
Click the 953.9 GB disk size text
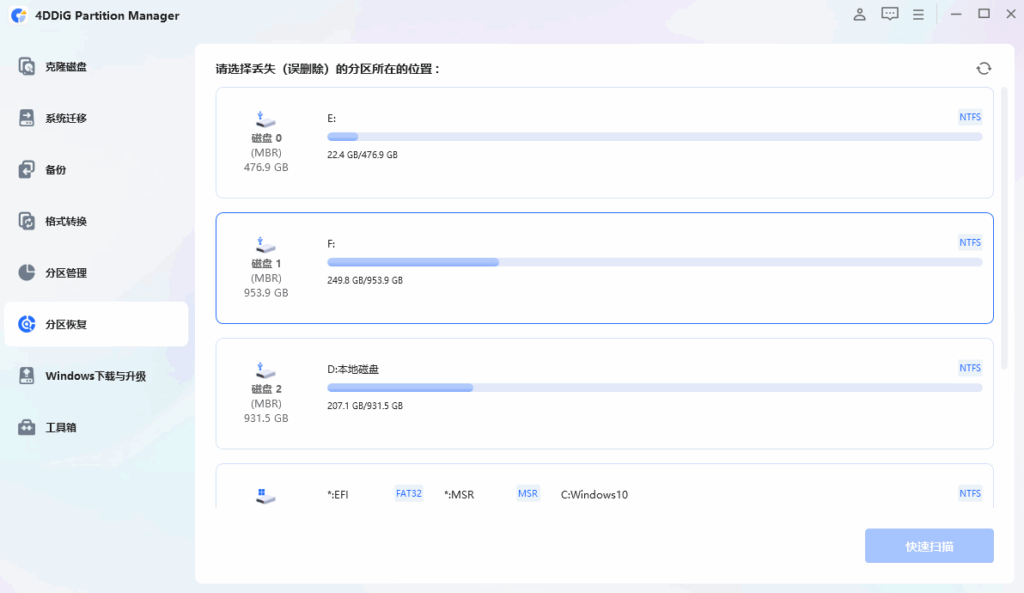click(x=266, y=293)
